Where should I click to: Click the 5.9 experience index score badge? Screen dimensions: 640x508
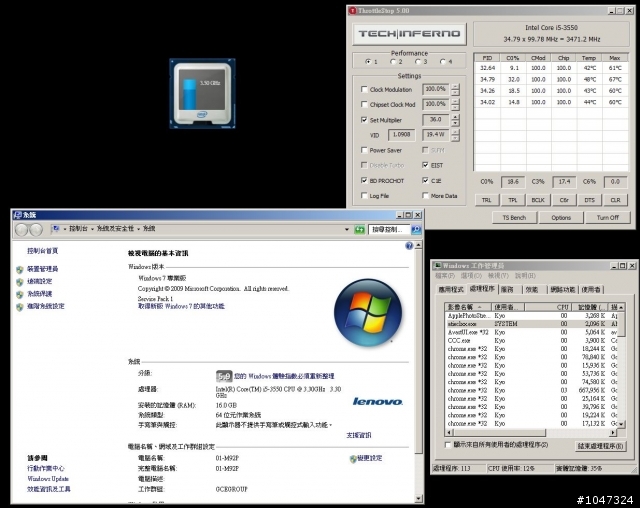(x=224, y=376)
